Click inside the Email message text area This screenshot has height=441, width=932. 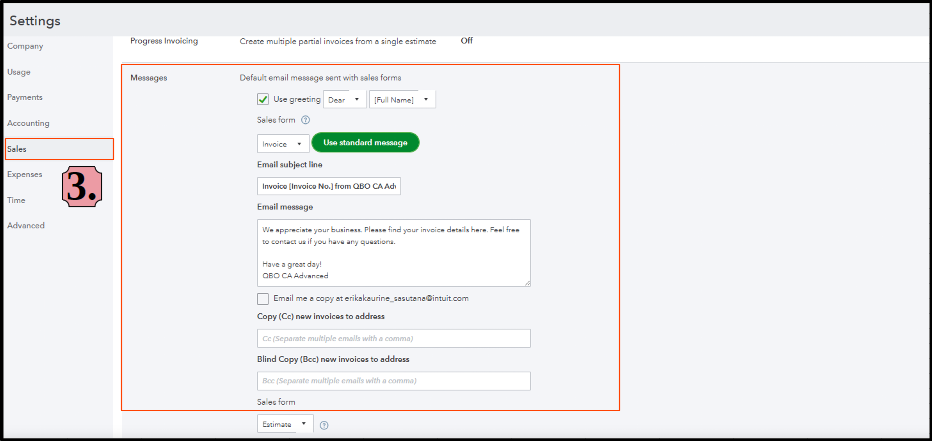pyautogui.click(x=394, y=253)
